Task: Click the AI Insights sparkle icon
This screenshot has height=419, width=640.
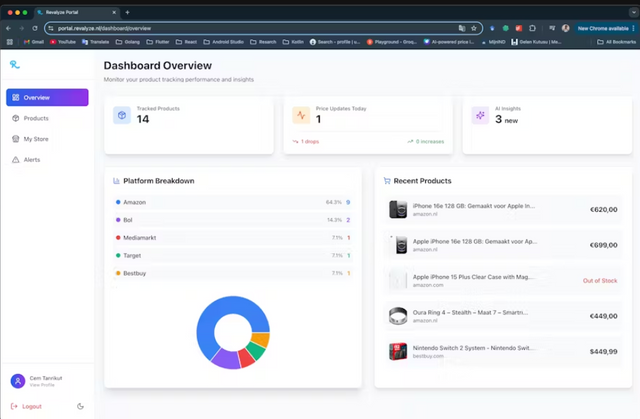Action: pyautogui.click(x=480, y=115)
